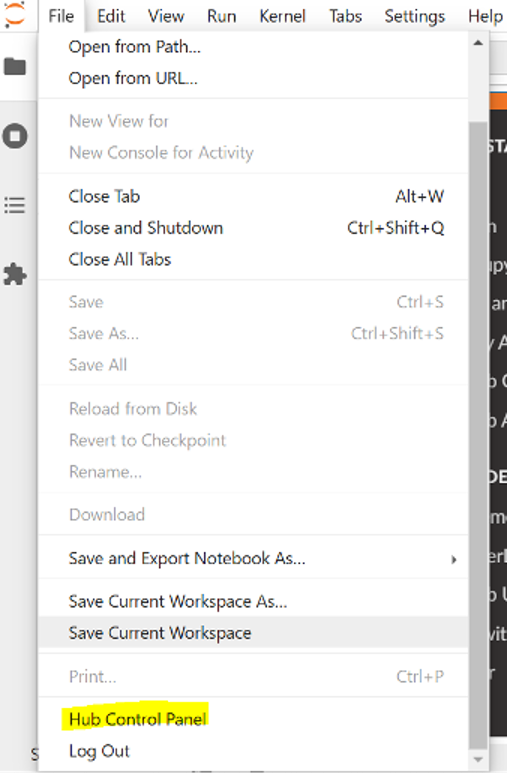Image resolution: width=508 pixels, height=774 pixels.
Task: Open the Settings menu
Action: pos(415,16)
